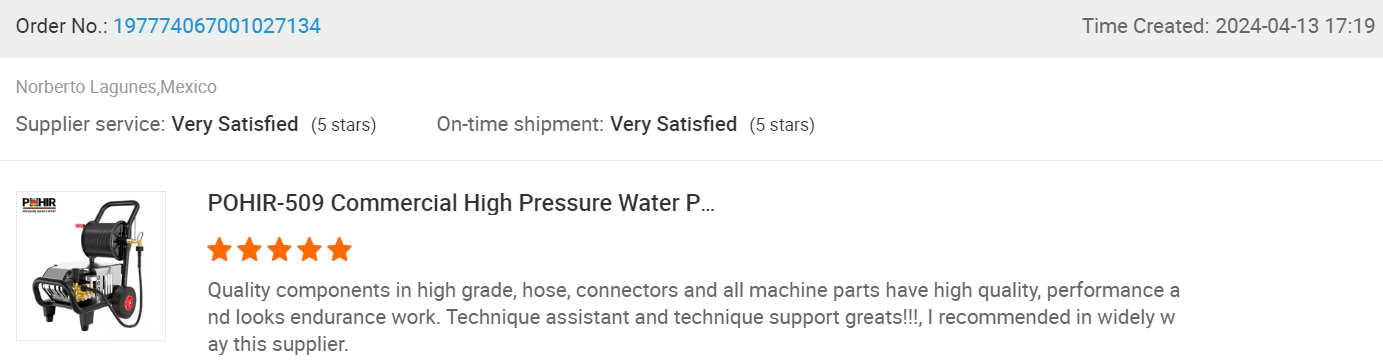Select the third orange rating star
Viewport: 1383px width, 362px height.
(280, 249)
